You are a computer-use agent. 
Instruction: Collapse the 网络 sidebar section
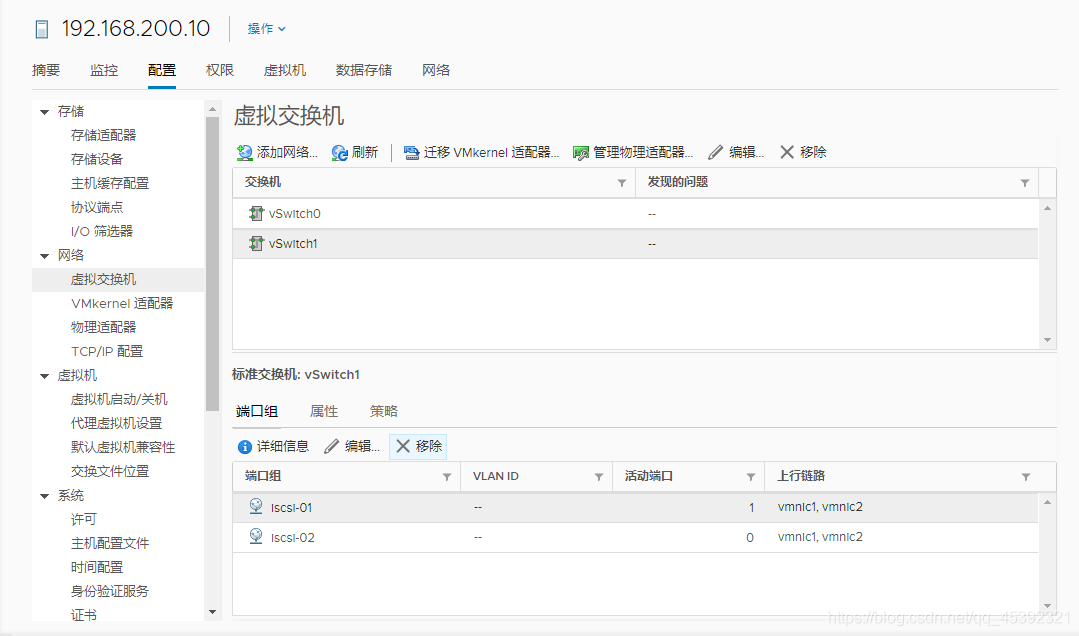[x=45, y=256]
